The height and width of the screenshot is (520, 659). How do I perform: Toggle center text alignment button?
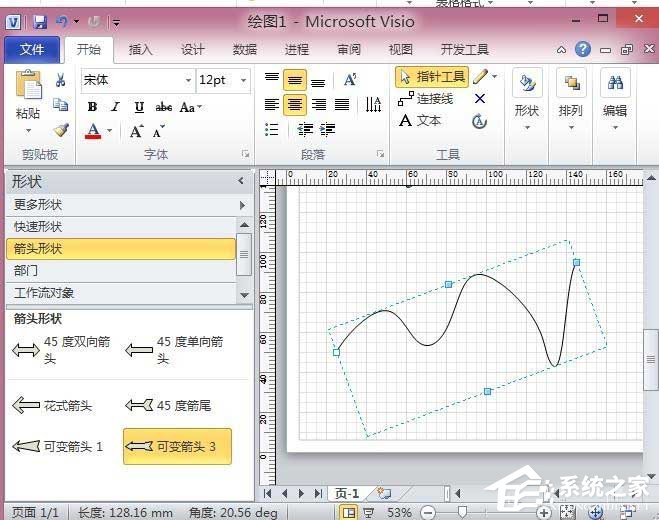point(295,105)
